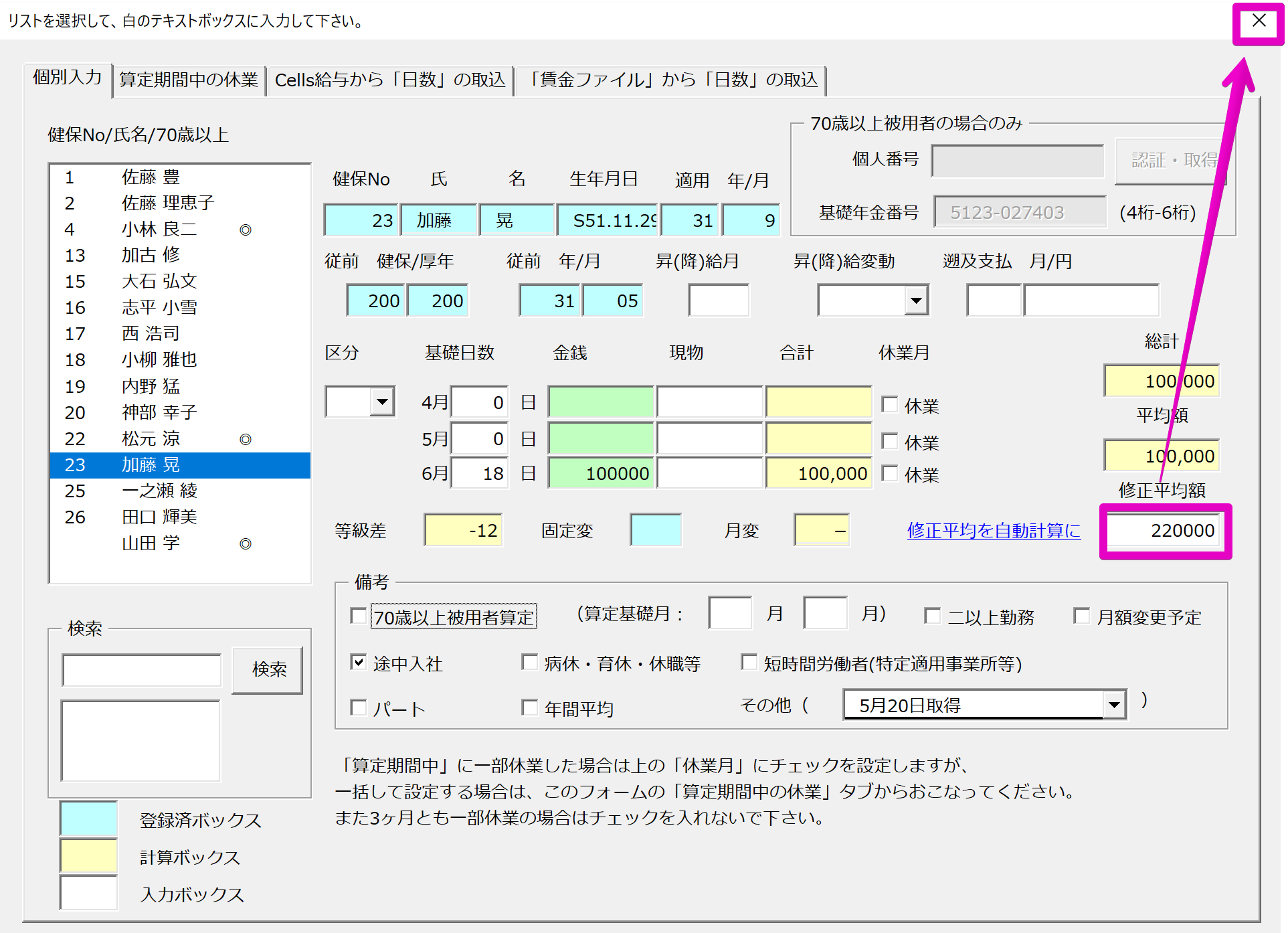Click the search text input field
This screenshot has width=1288, height=933.
(x=142, y=671)
